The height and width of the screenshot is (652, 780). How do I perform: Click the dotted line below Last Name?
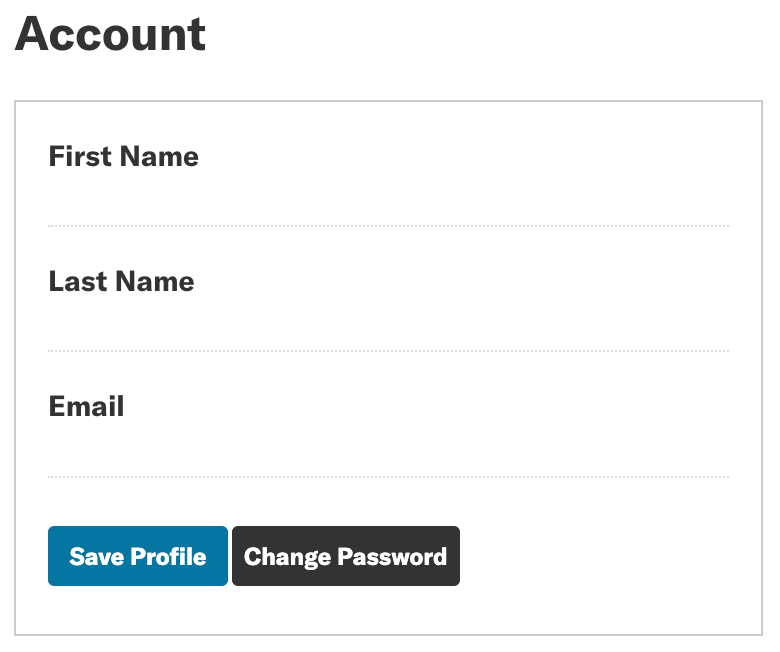(388, 351)
